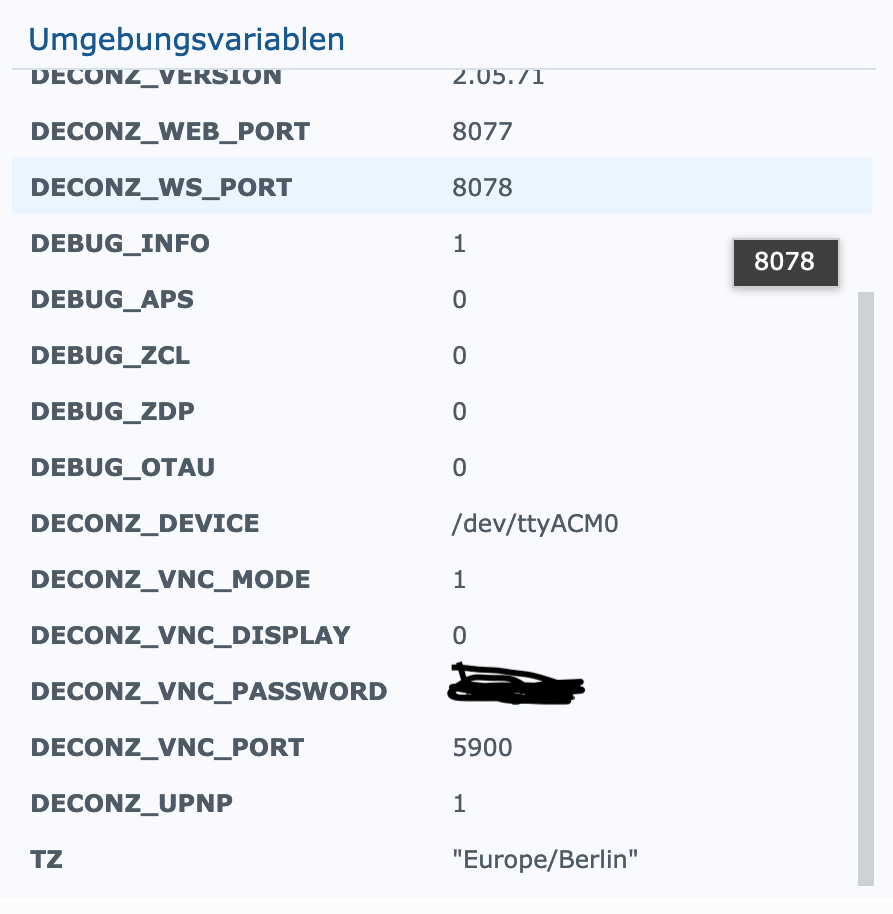Select the DEBUG_INFO row
This screenshot has width=893, height=914.
coord(442,243)
